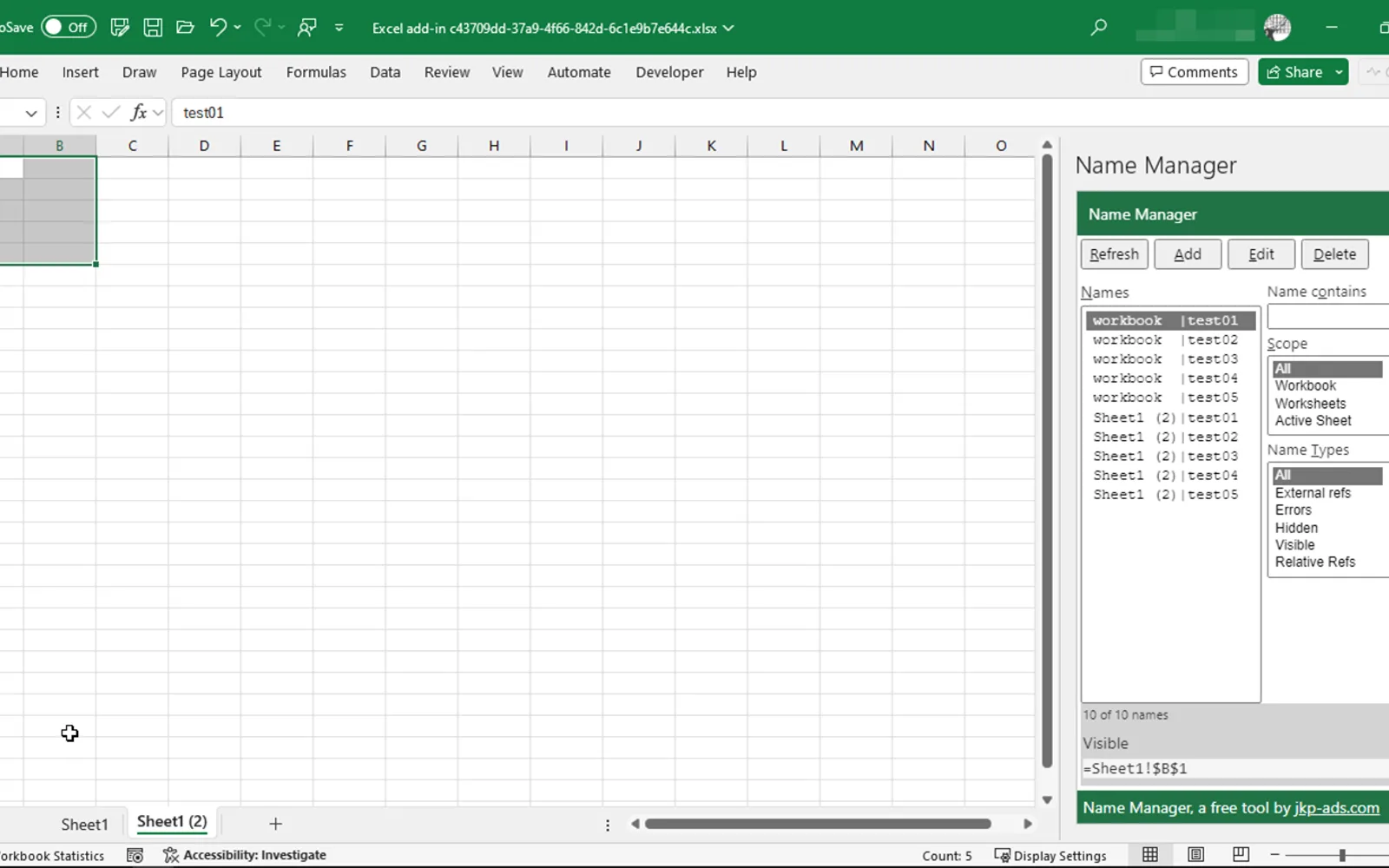This screenshot has width=1389, height=868.
Task: Switch to the Developer tab
Action: coord(669,72)
